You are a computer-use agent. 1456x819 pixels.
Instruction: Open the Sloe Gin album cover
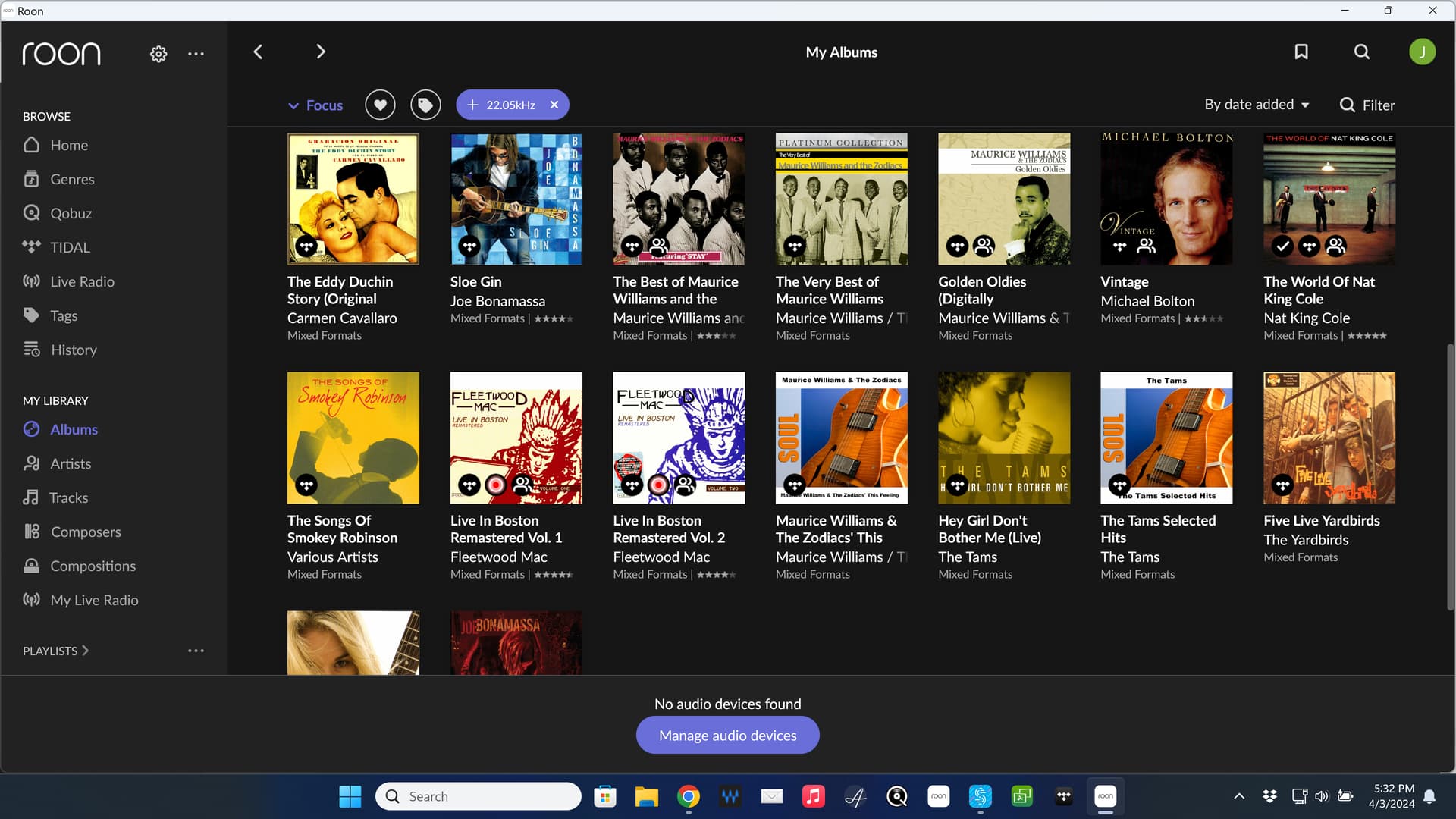pos(516,199)
